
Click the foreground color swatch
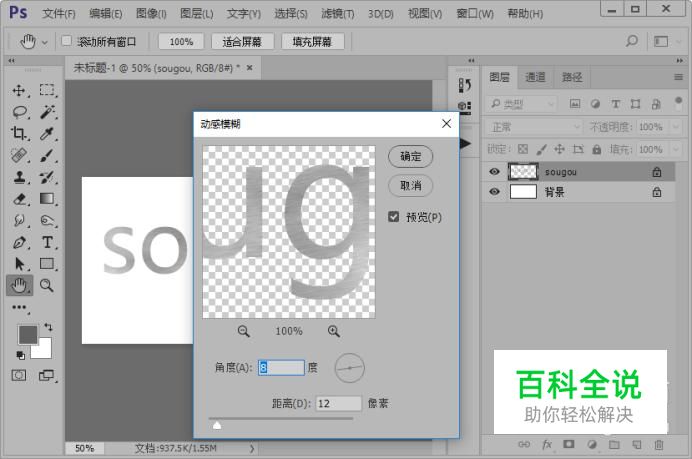[27, 335]
